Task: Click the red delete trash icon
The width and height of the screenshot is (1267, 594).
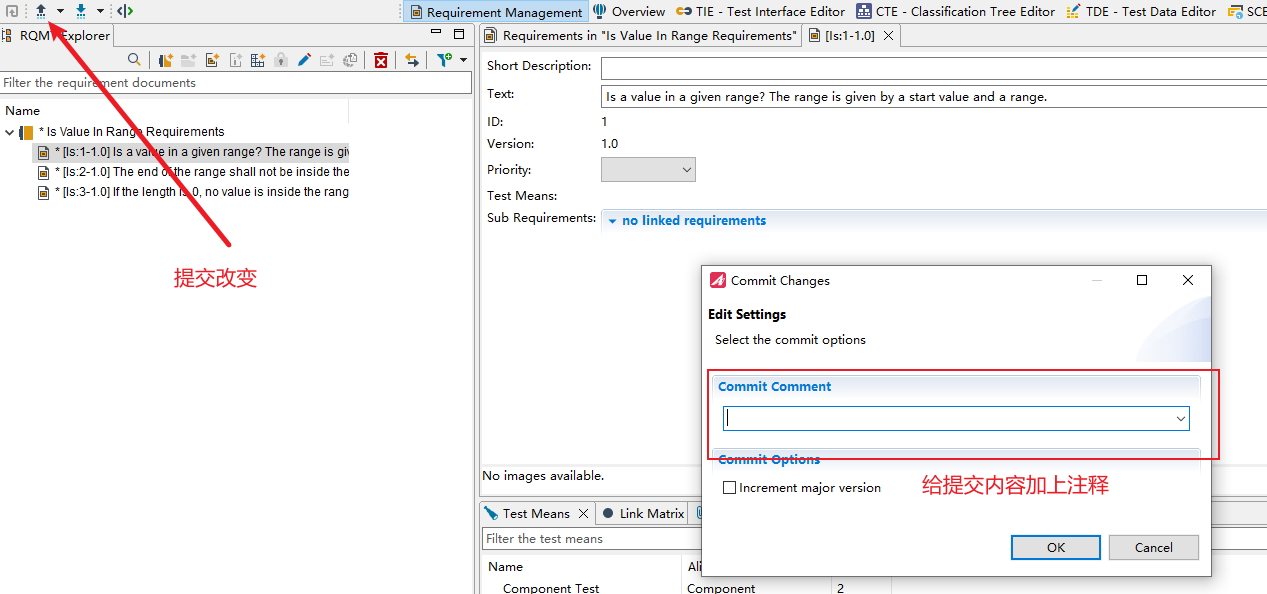Action: [381, 60]
